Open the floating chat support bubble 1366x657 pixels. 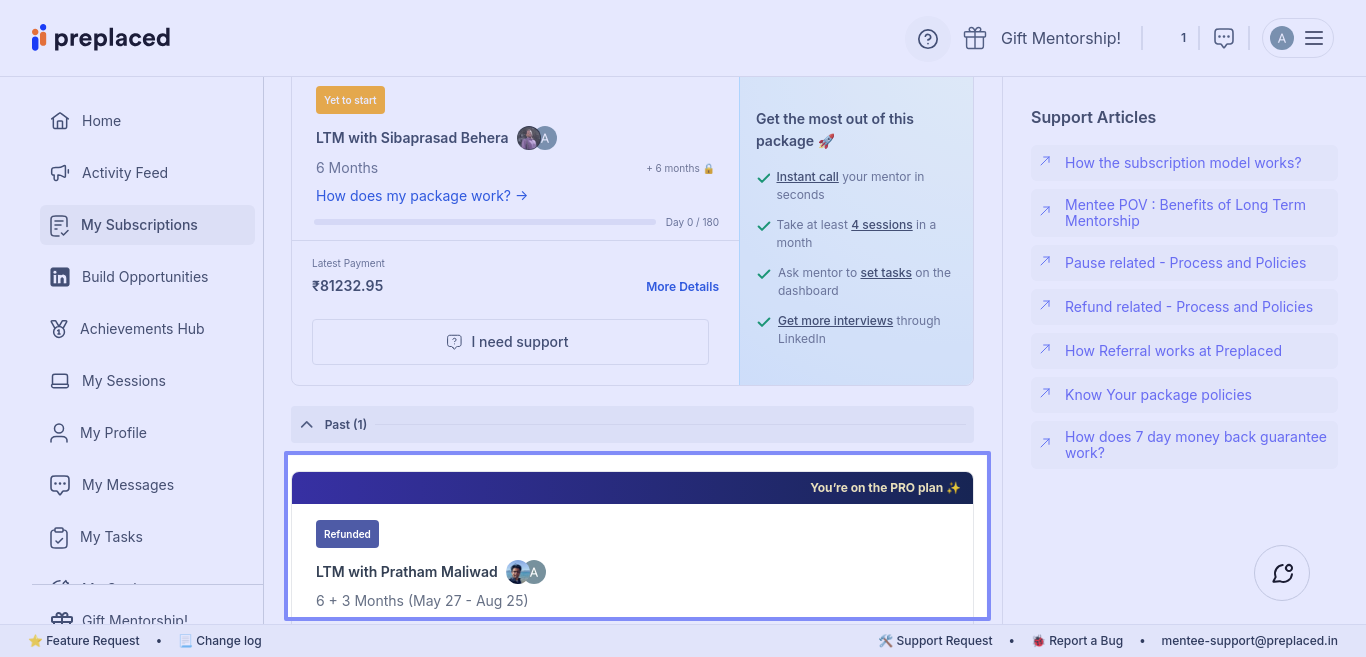pyautogui.click(x=1282, y=573)
